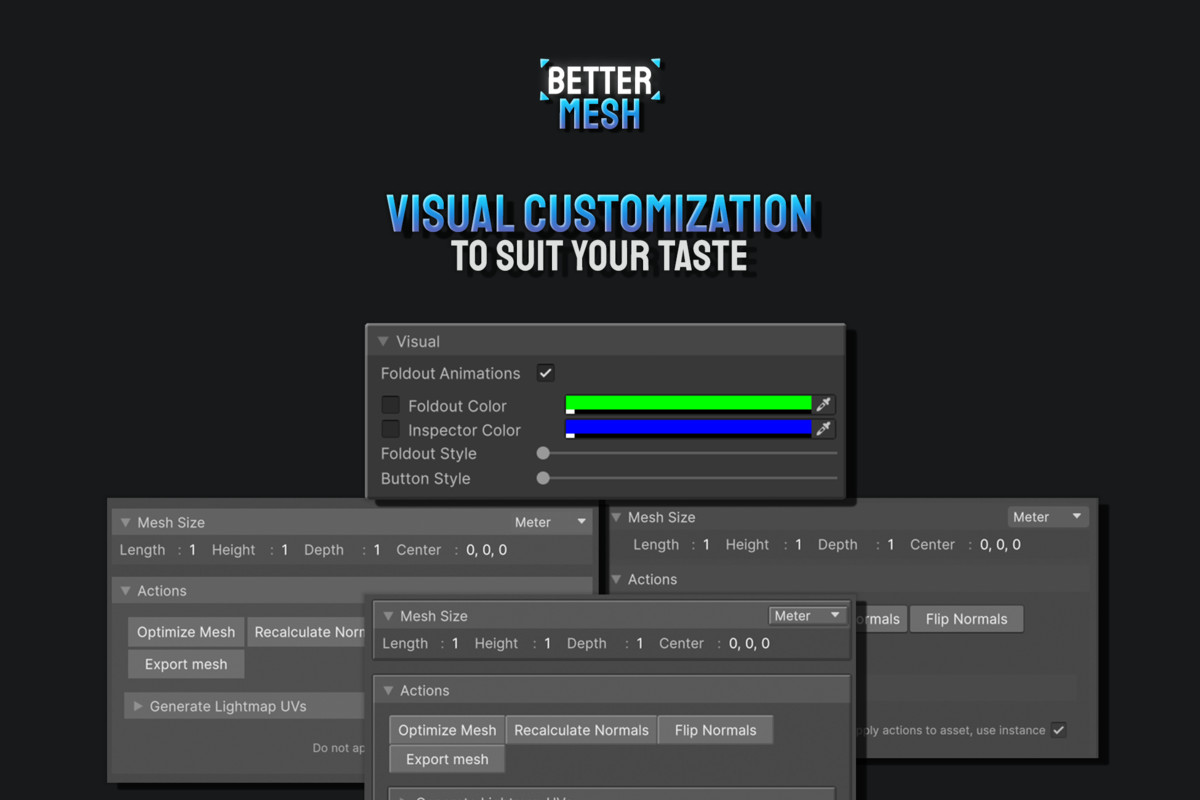Collapse Mesh Size foldout in the left panel
Viewport: 1200px width, 800px height.
[x=125, y=522]
